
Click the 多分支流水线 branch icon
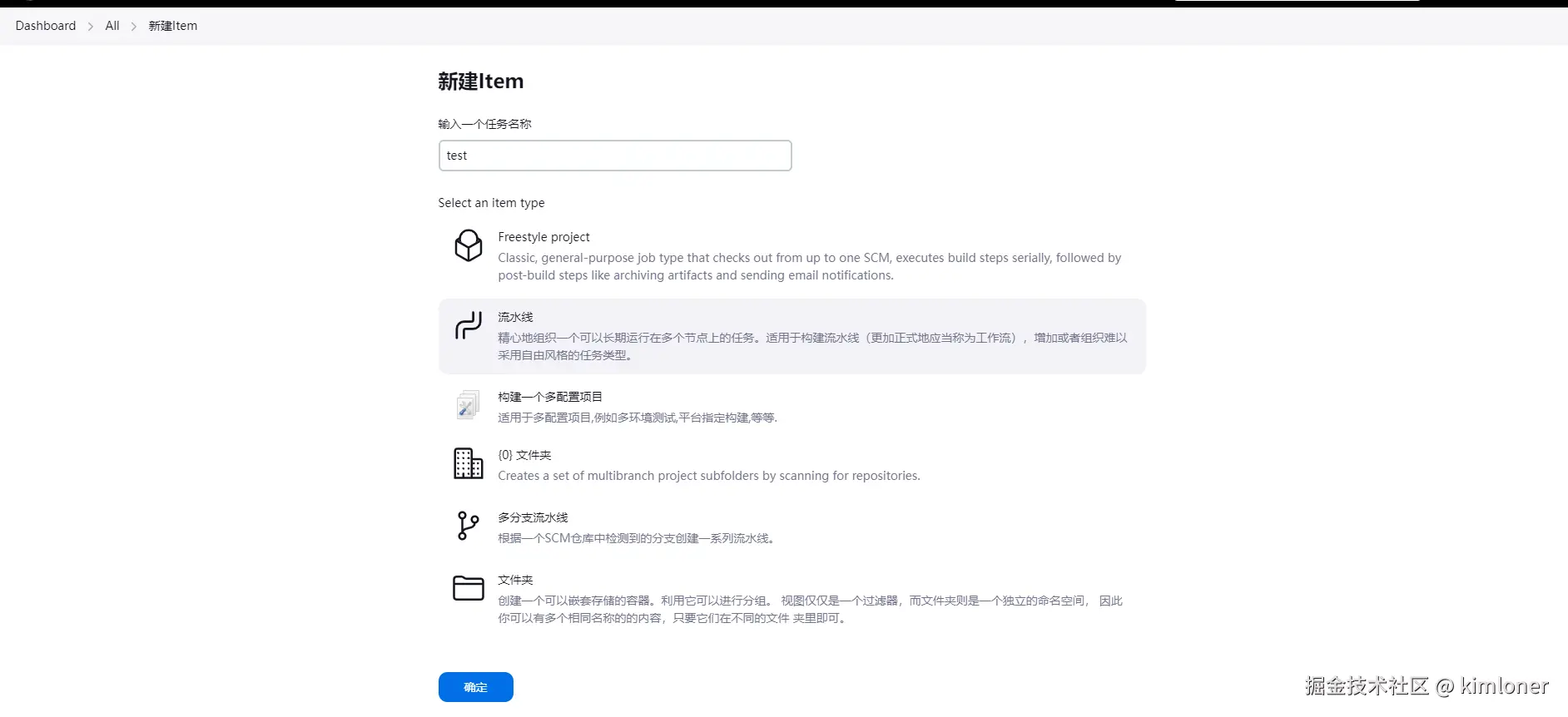click(469, 526)
